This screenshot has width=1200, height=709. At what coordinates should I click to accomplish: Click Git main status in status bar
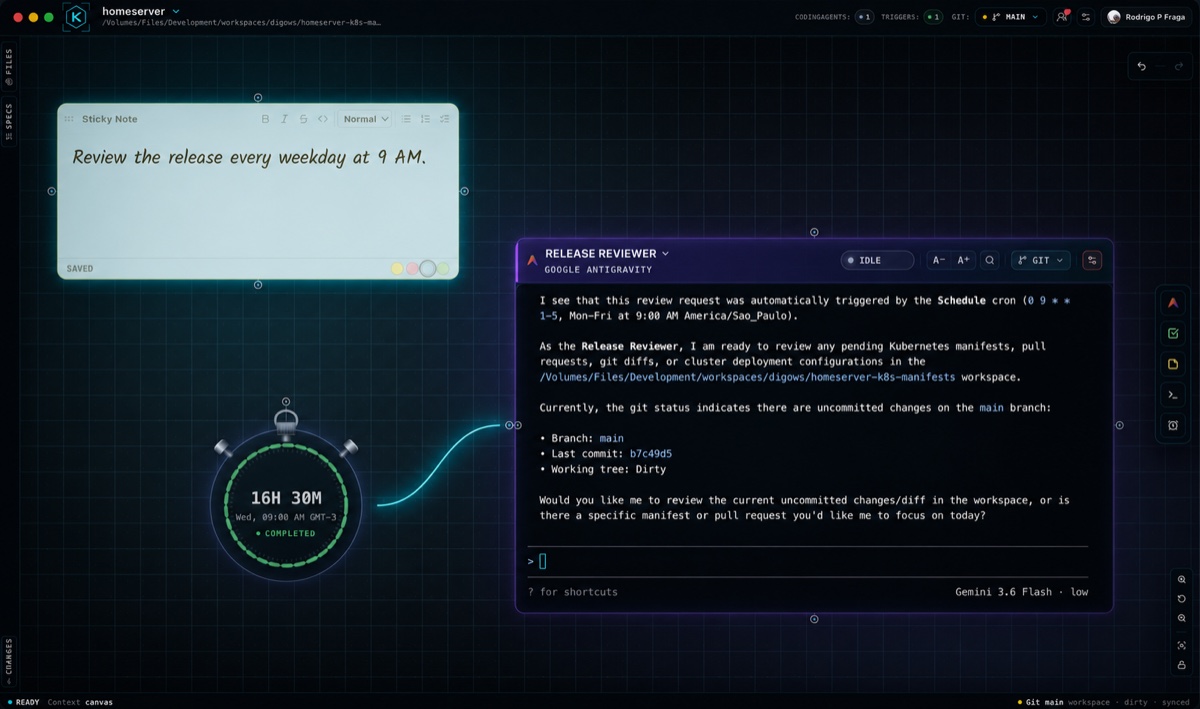pyautogui.click(x=1039, y=702)
